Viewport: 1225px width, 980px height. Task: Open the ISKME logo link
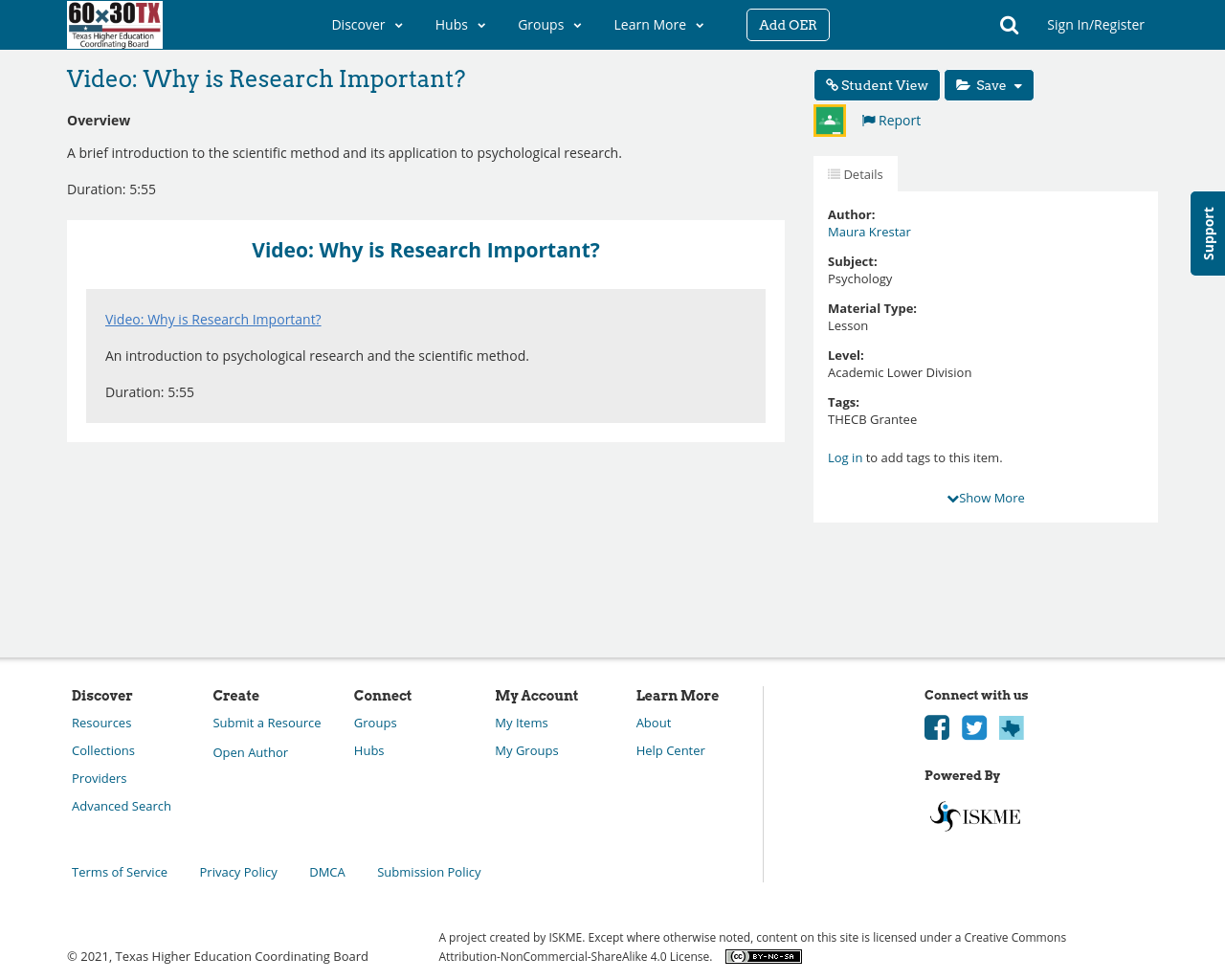pos(975,816)
